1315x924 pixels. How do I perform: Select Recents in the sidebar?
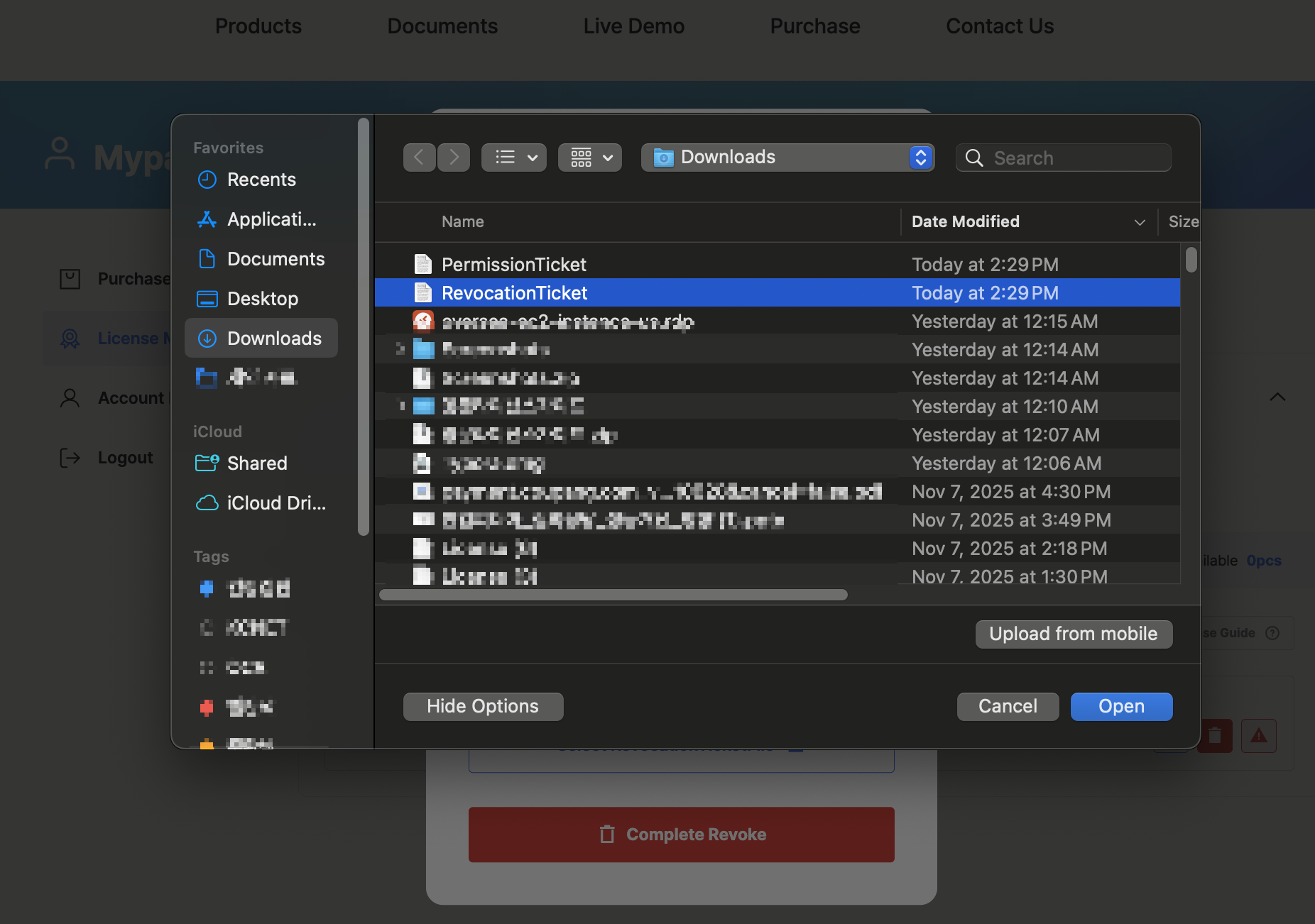(261, 180)
